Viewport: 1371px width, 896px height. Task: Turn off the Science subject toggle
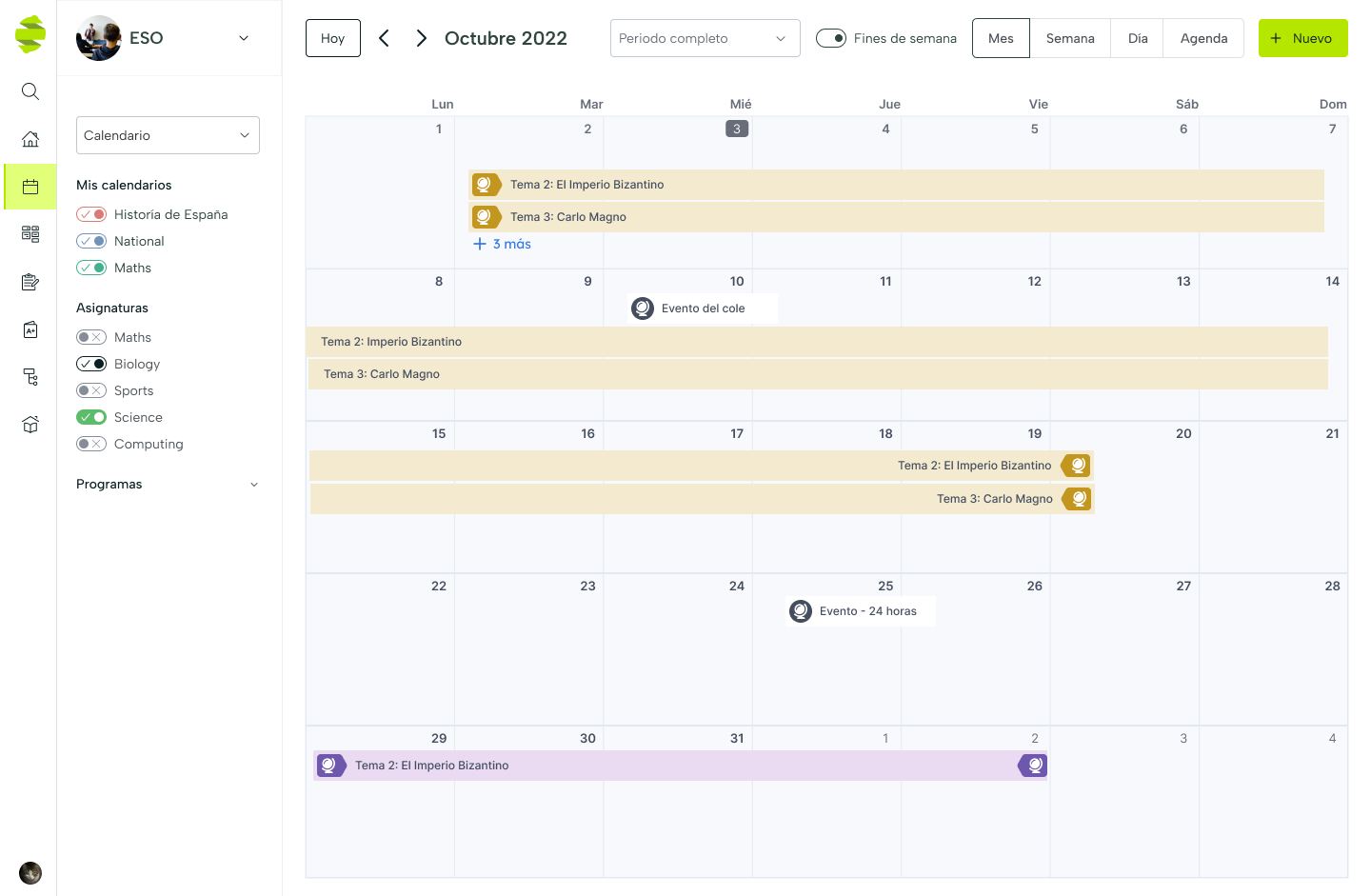click(91, 417)
